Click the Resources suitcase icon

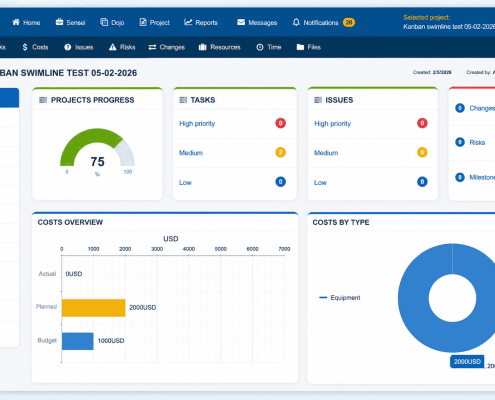point(203,47)
